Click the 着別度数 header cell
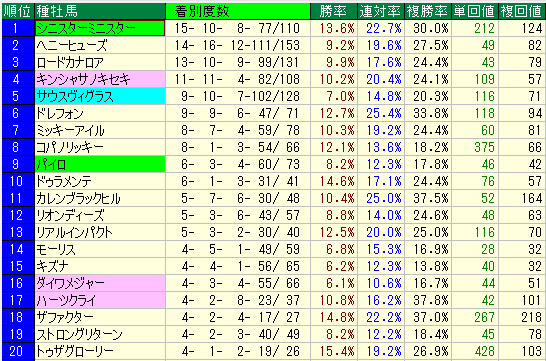 coord(238,11)
